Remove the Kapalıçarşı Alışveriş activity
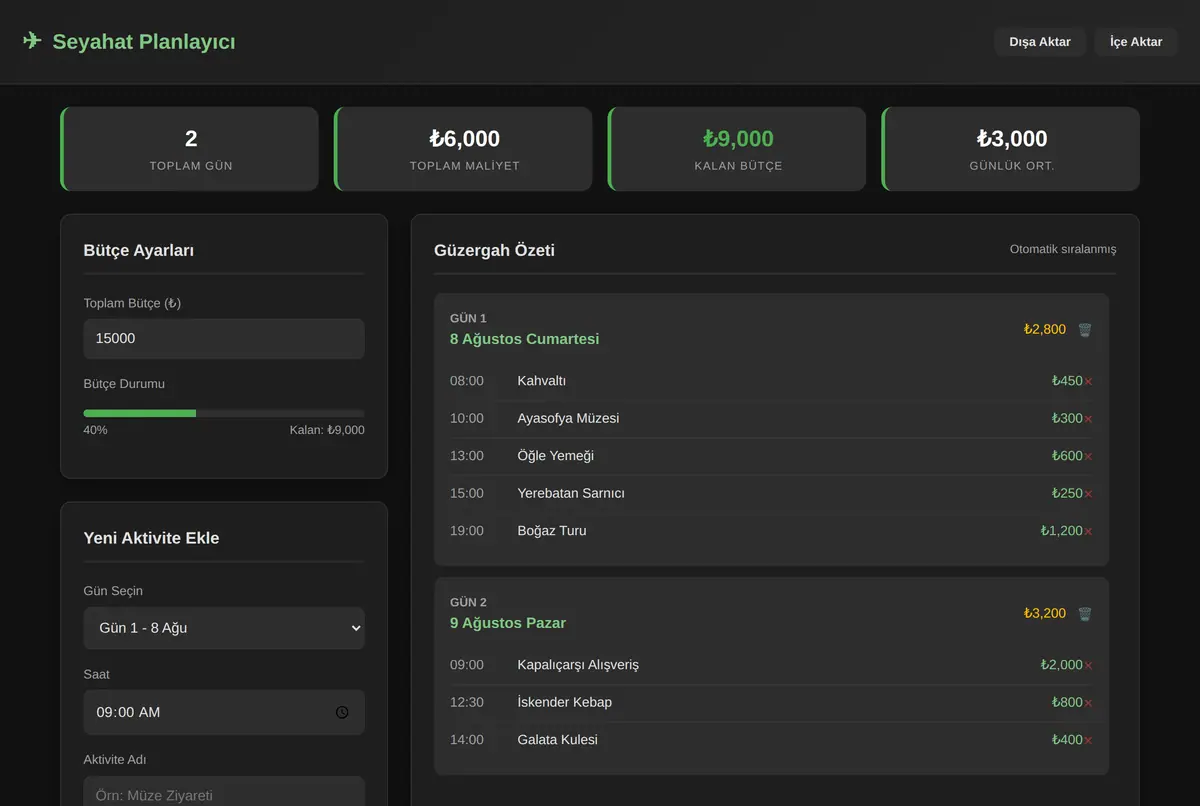Screen dimensions: 1200x806 [x=1088, y=665]
